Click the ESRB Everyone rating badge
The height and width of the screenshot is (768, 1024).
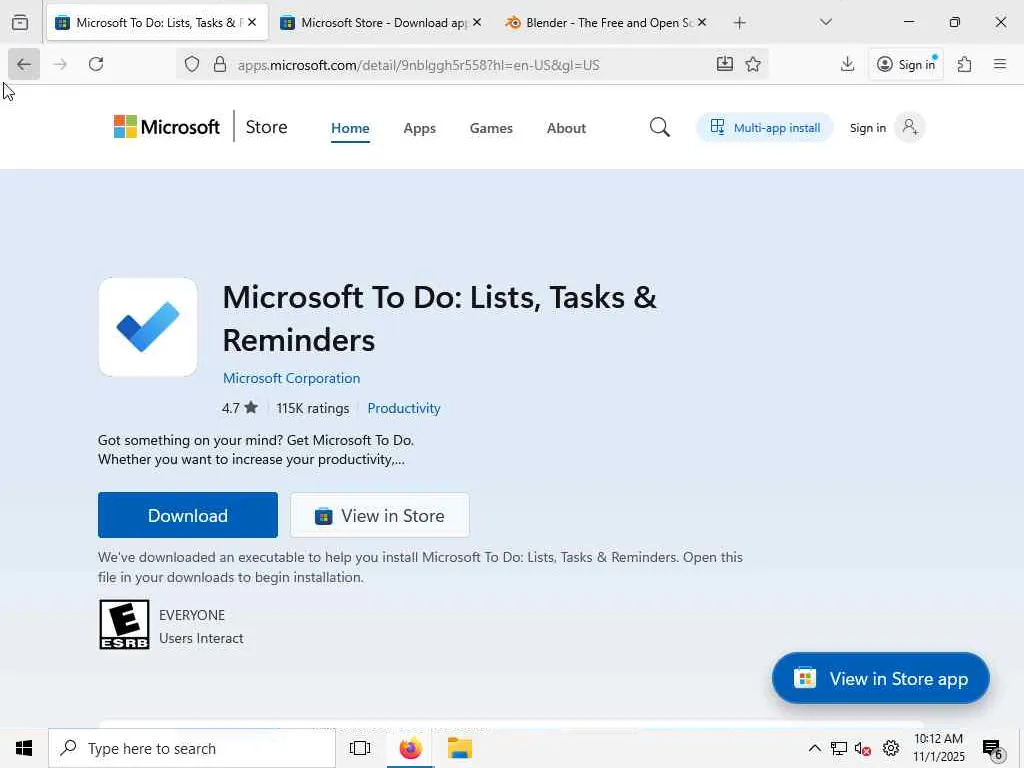(124, 624)
